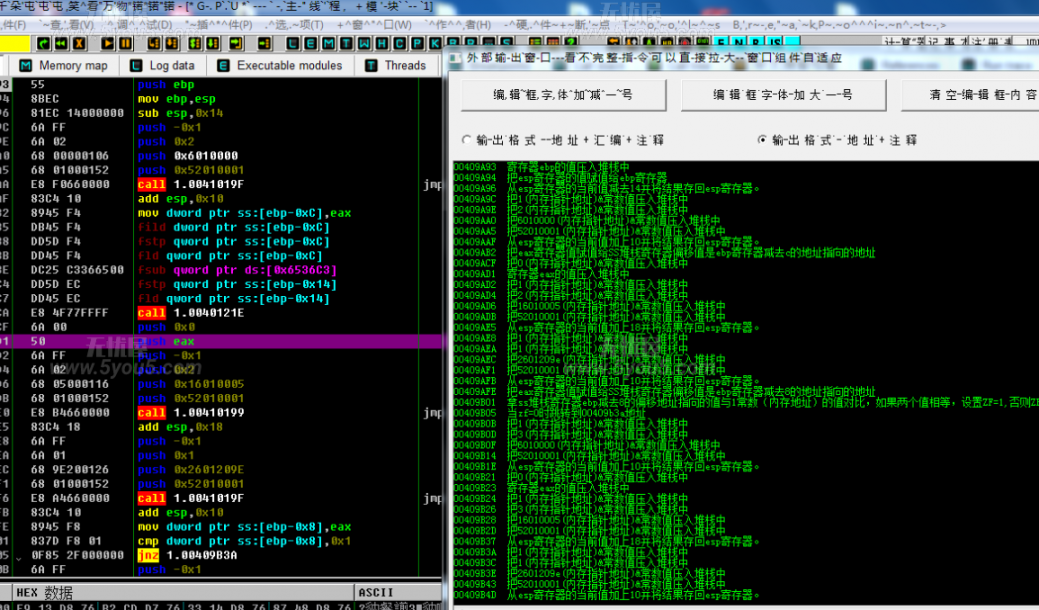Screen dimensions: 1039x610
Task: Switch to the Log data tab
Action: (x=163, y=66)
